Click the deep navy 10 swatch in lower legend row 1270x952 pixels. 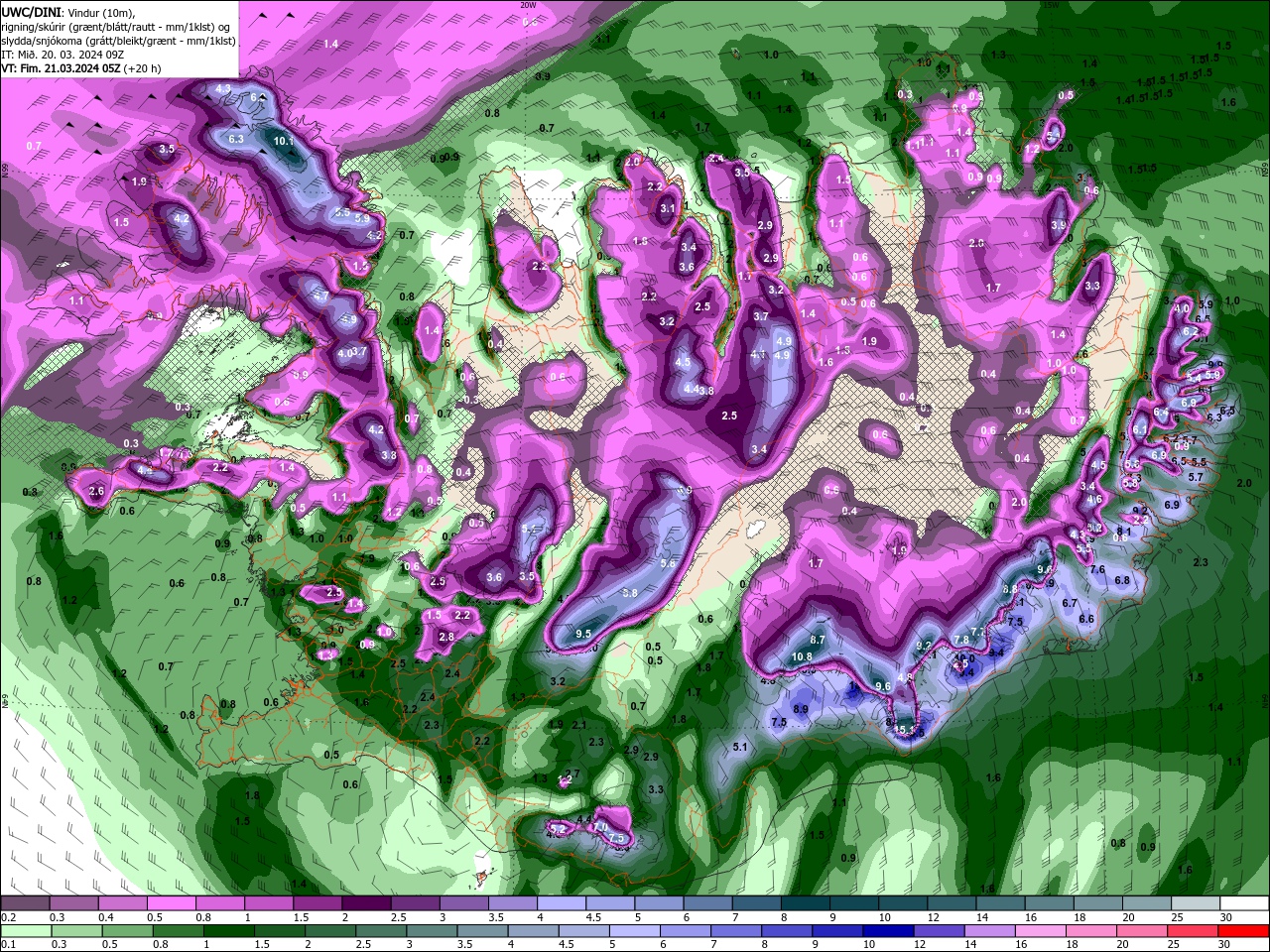coord(888,931)
